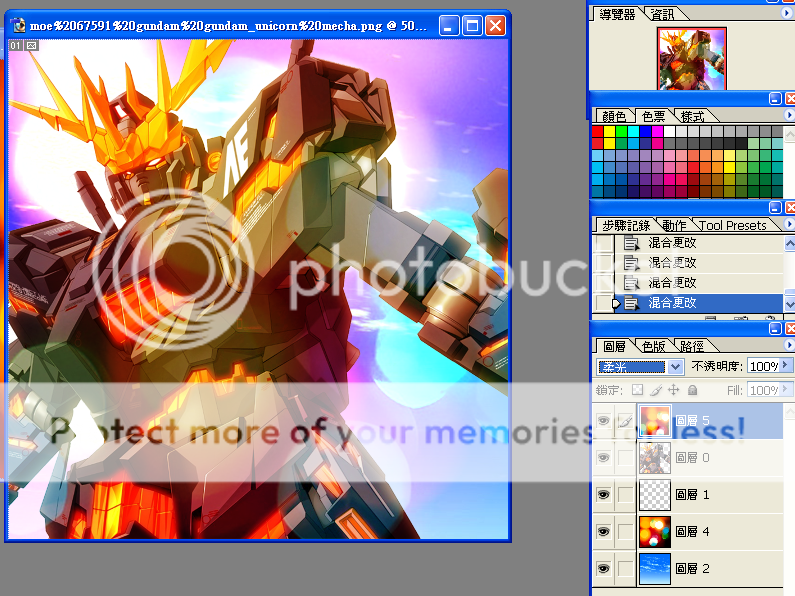Hide layer 圖層 1 using its eye icon
Screen dimensions: 795x596
[x=603, y=494]
